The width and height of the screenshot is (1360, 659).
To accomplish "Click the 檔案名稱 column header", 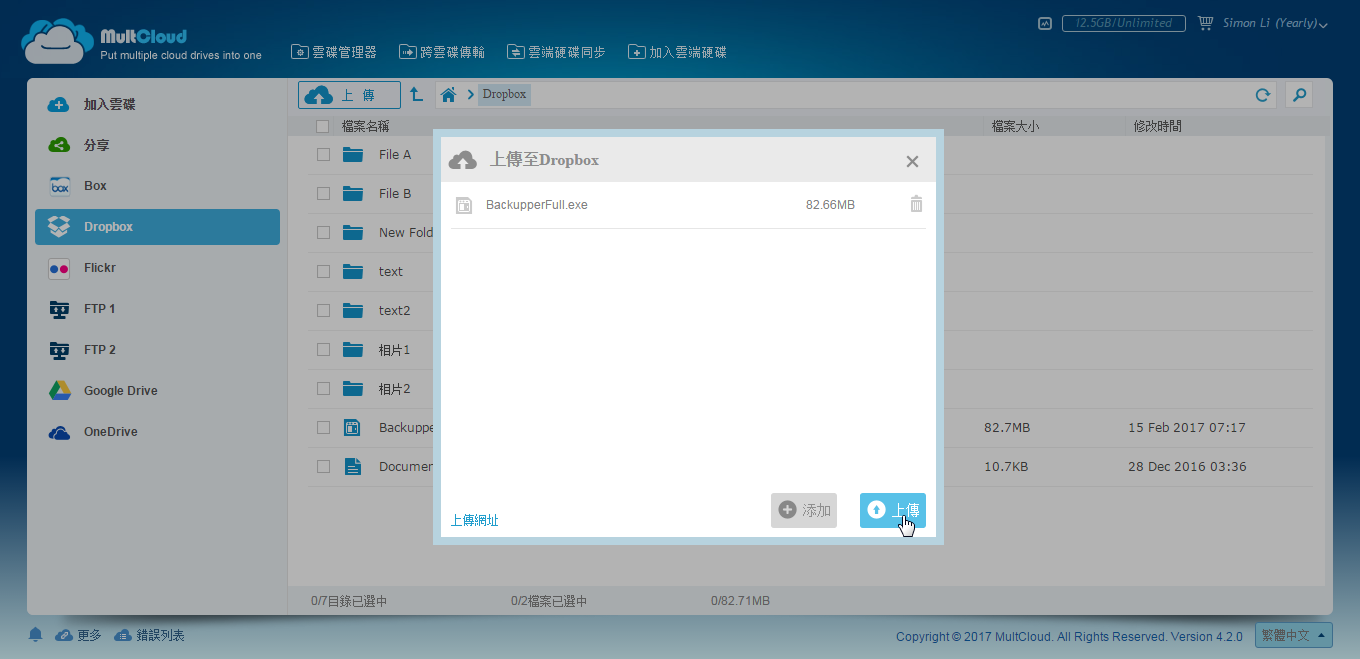I will click(365, 126).
